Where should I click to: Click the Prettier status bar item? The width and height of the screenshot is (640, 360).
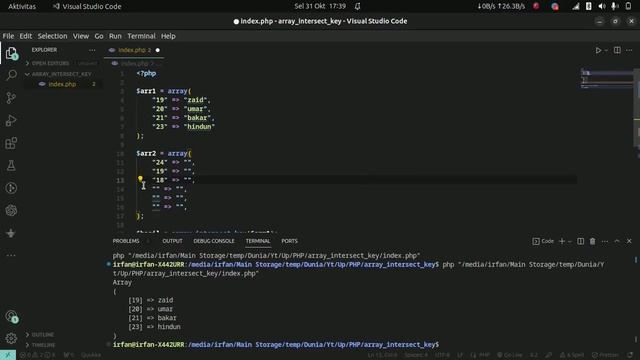604,355
